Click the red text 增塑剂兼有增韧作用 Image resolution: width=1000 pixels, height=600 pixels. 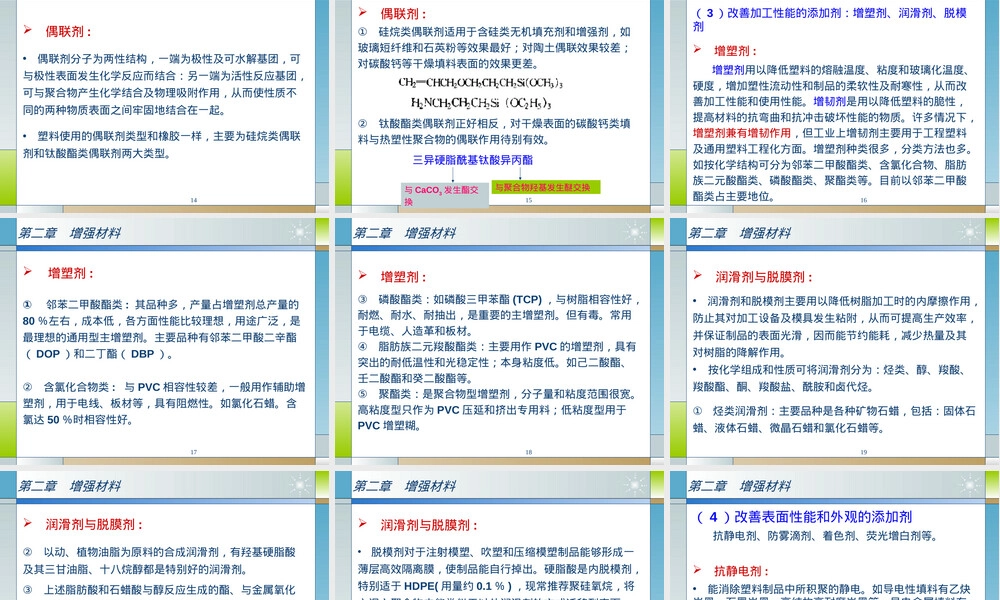pyautogui.click(x=742, y=133)
